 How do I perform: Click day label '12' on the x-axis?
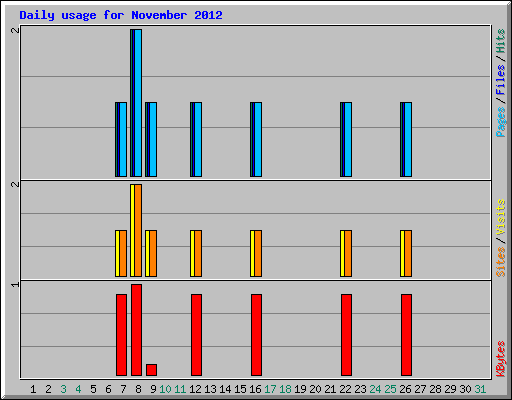click(x=195, y=389)
